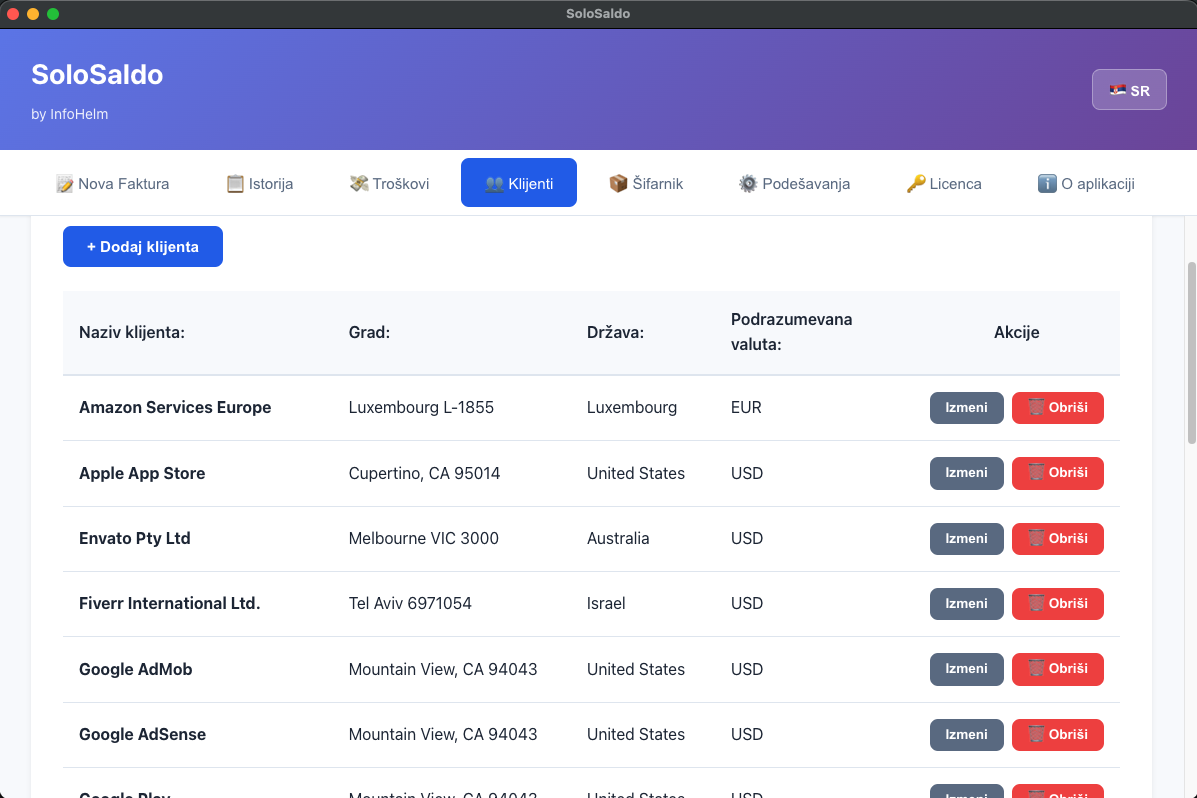Click the O aplikaciji info icon
This screenshot has width=1197, height=798.
(1047, 184)
